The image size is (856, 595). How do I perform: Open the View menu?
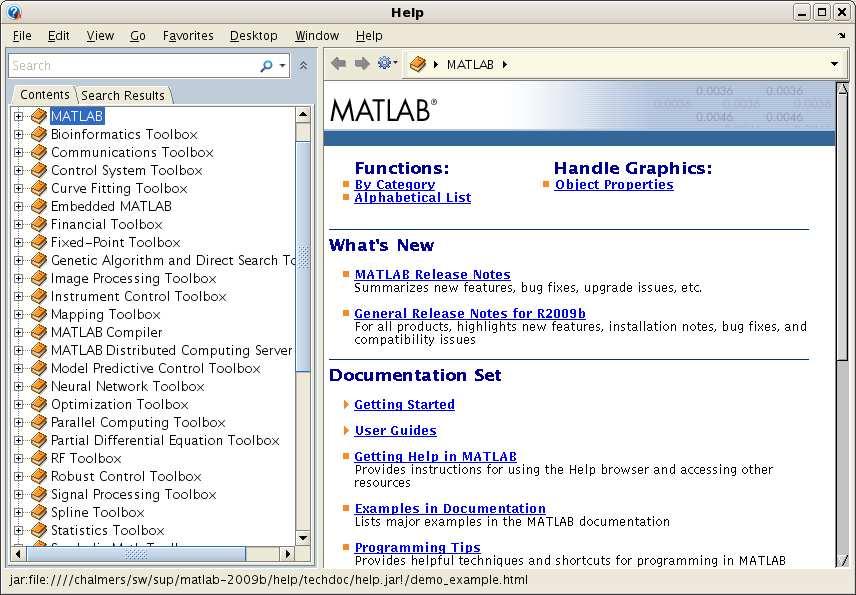100,36
